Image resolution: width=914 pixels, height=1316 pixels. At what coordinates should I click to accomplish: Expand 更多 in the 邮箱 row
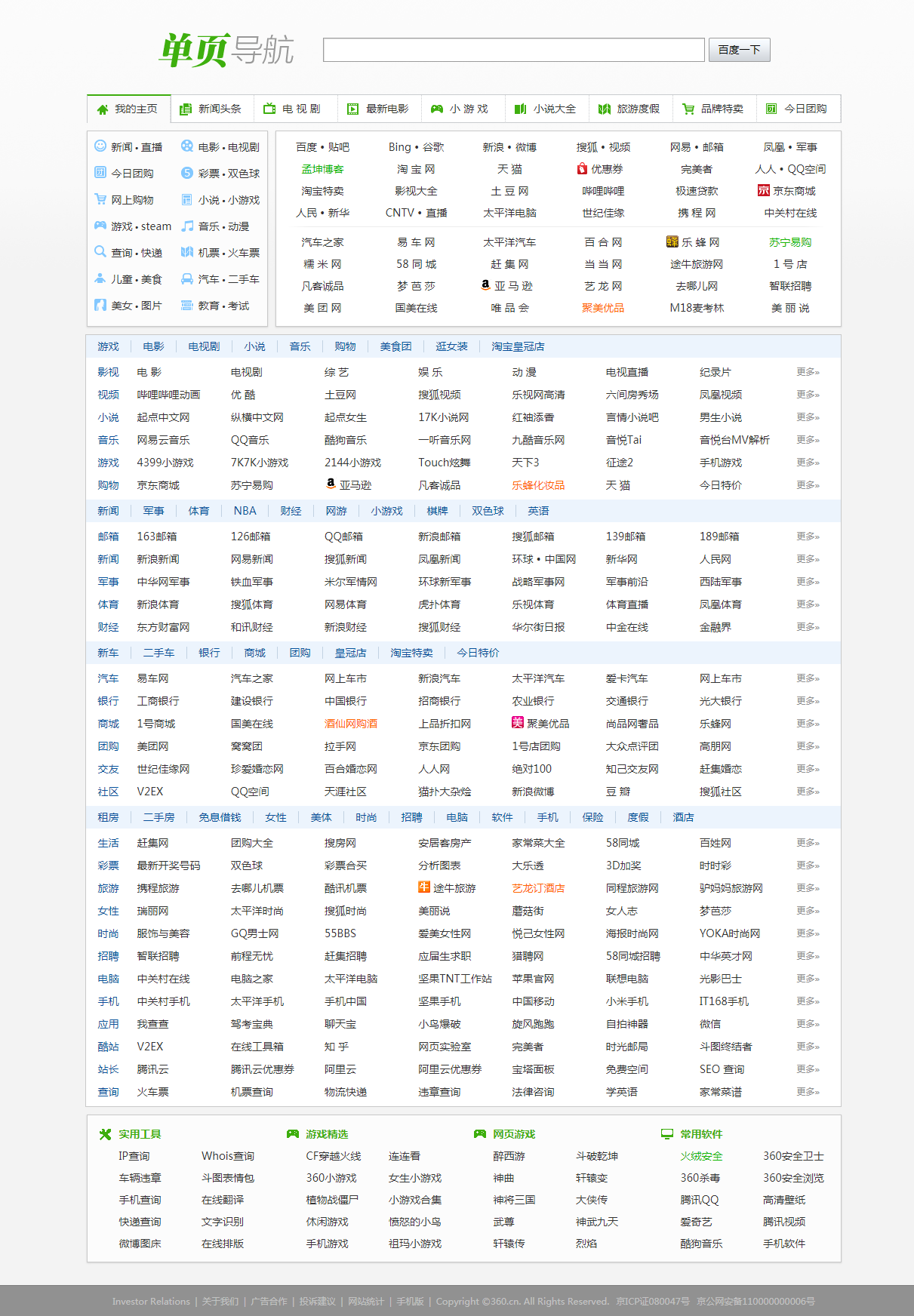pyautogui.click(x=808, y=537)
